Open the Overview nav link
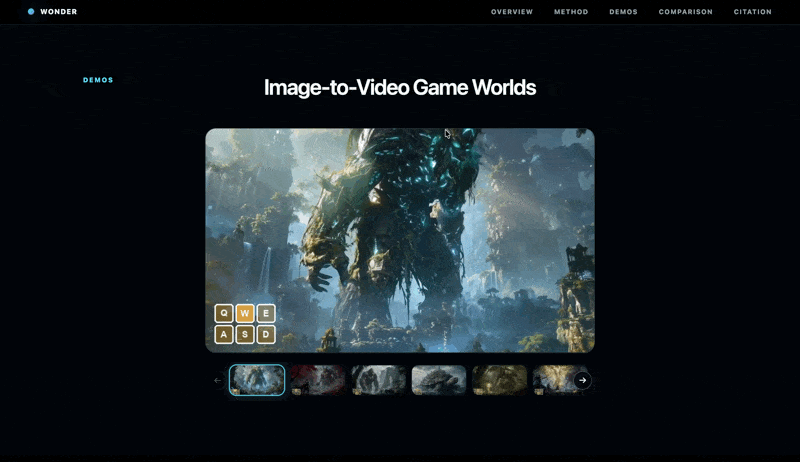 pyautogui.click(x=512, y=12)
